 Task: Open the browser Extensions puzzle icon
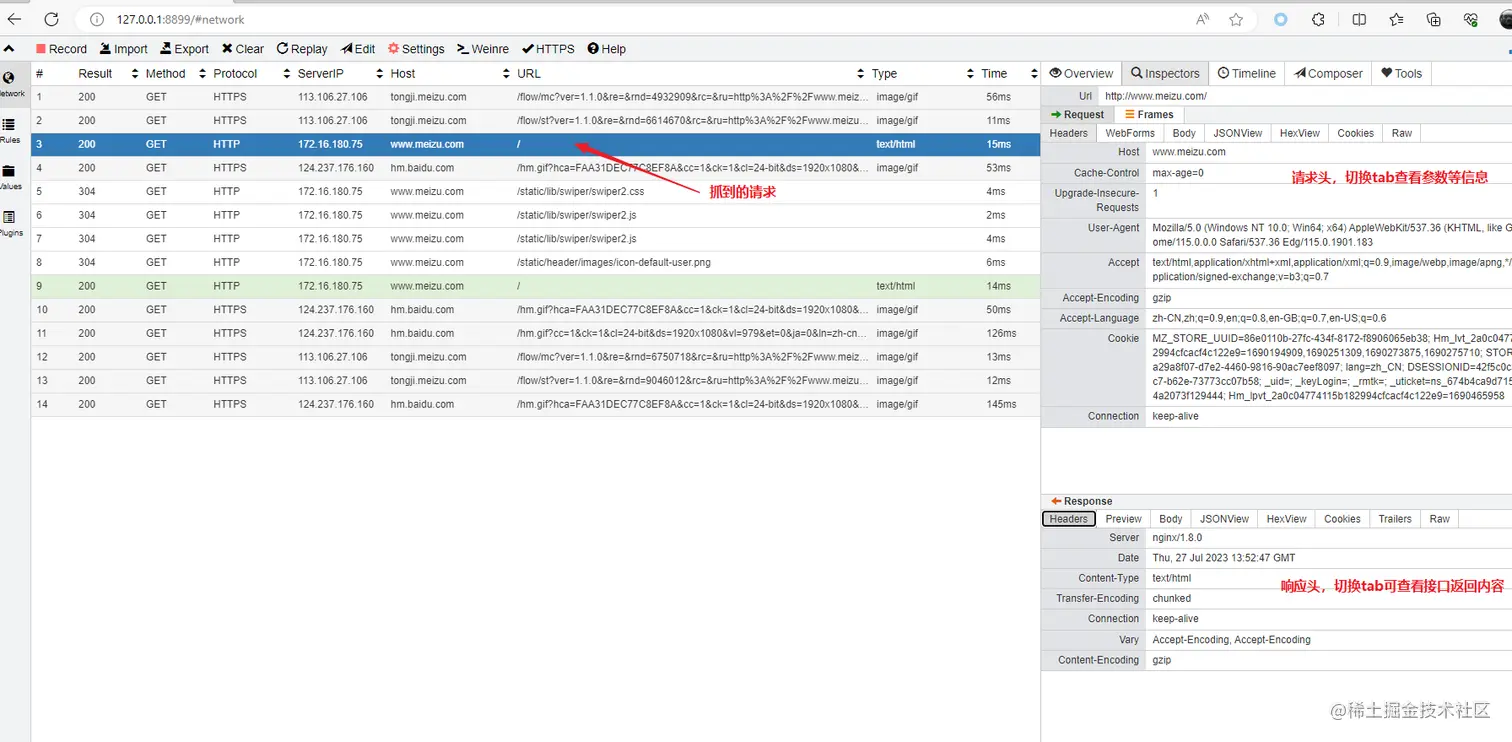point(1318,19)
